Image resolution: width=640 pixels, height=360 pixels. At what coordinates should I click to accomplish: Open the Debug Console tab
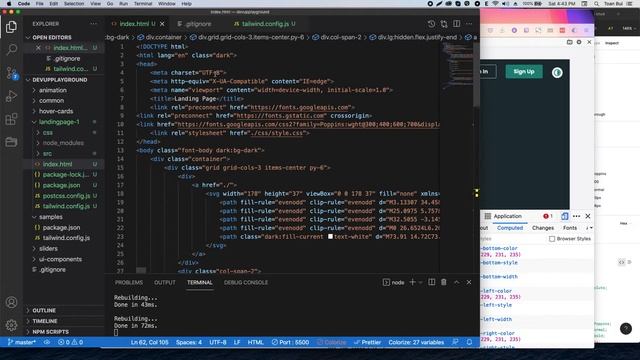click(x=246, y=282)
